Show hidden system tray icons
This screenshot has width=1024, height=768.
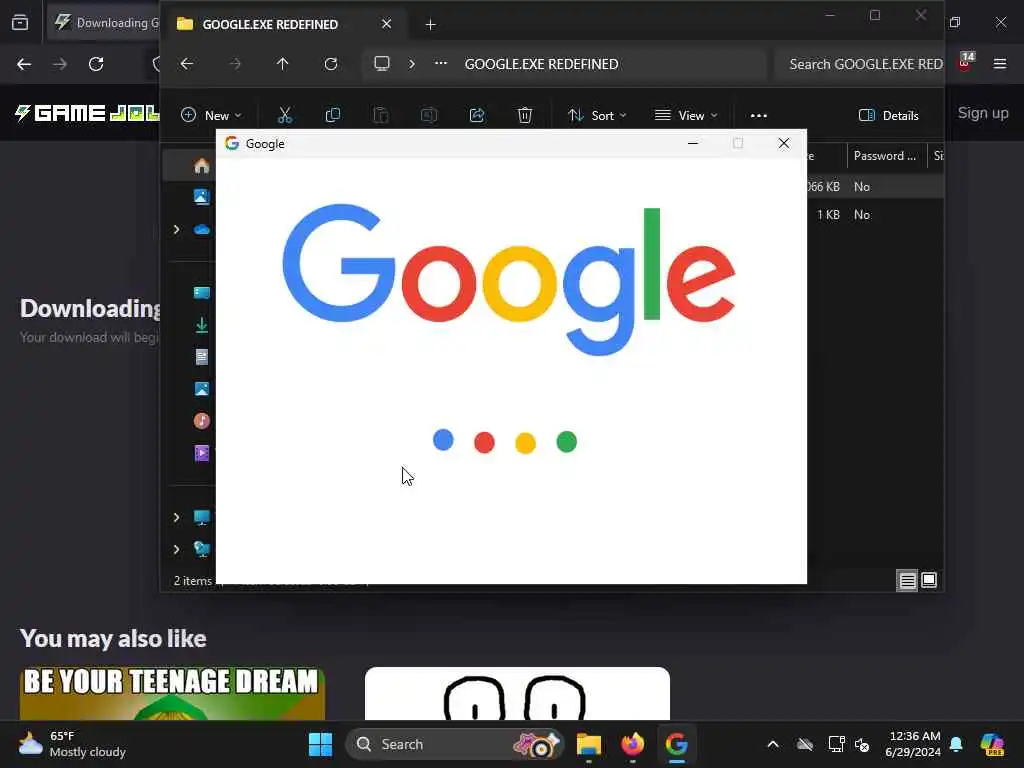pos(773,744)
